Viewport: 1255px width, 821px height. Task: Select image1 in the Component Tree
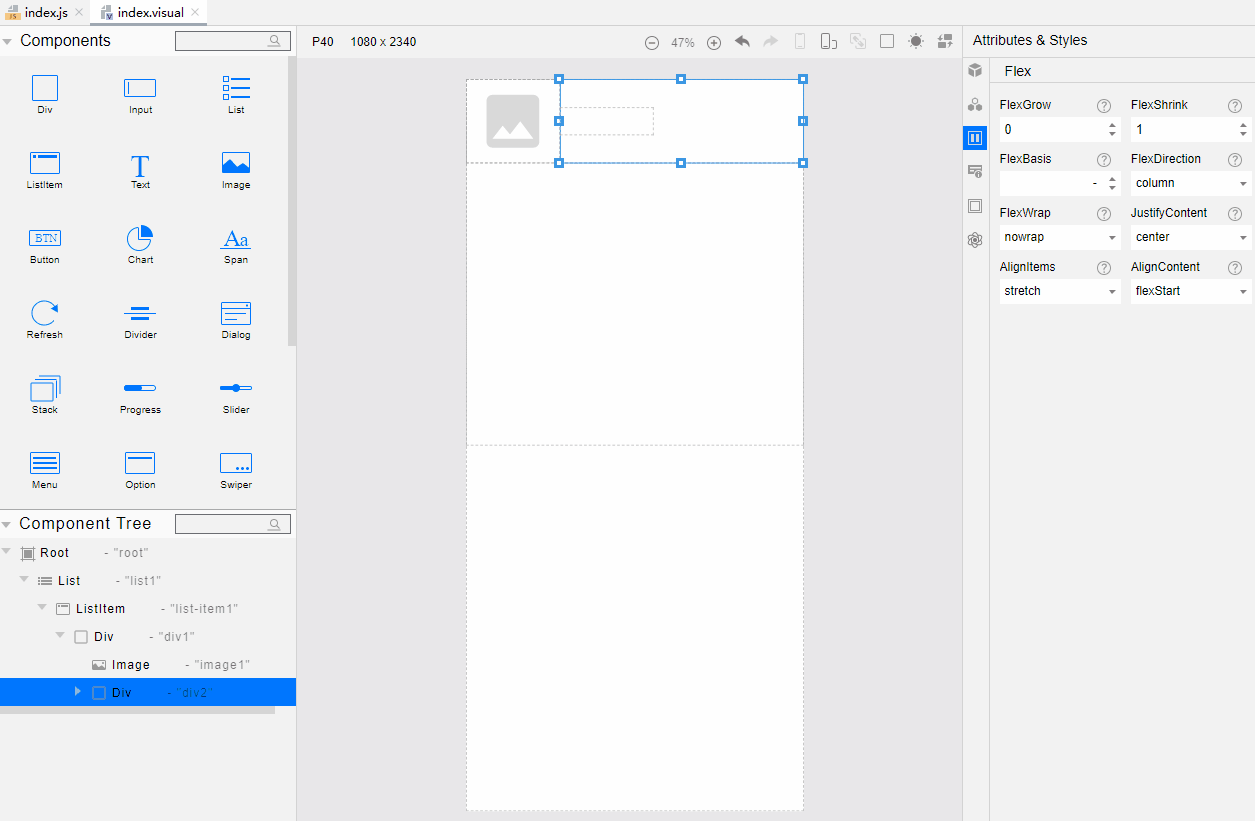coord(130,665)
